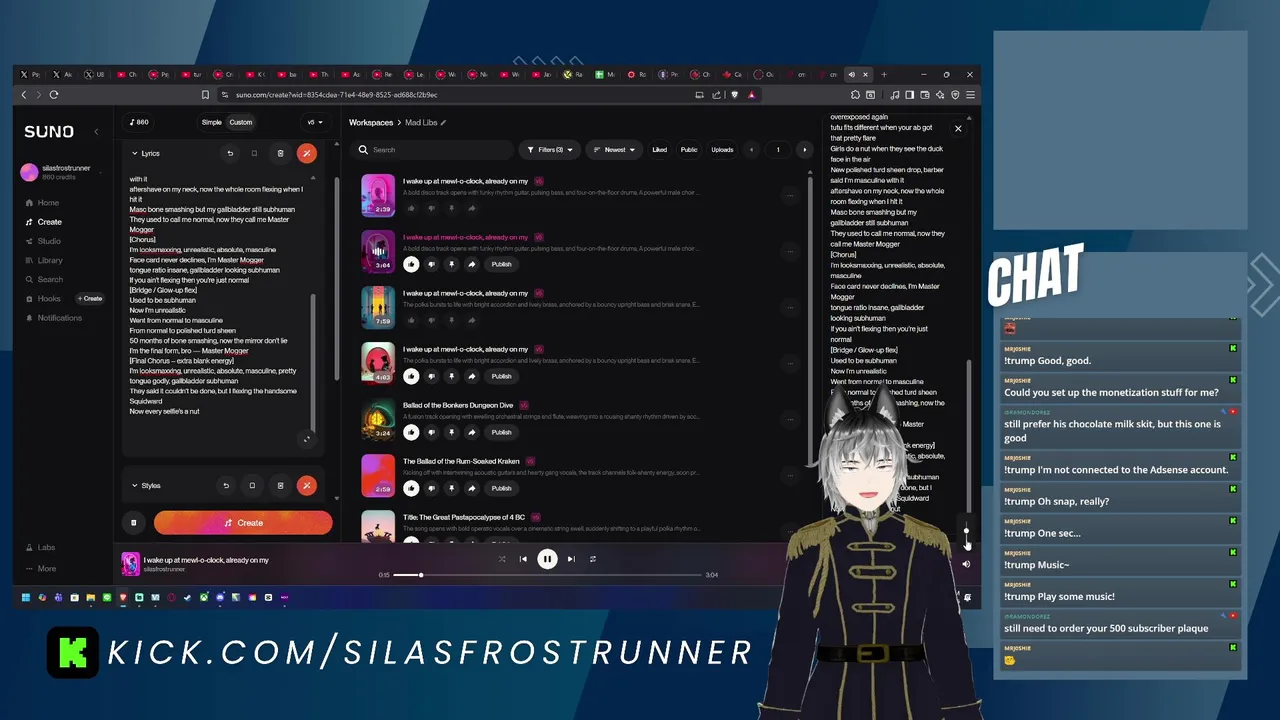Clear Styles with the trash icon
1280x720 pixels.
pos(280,486)
